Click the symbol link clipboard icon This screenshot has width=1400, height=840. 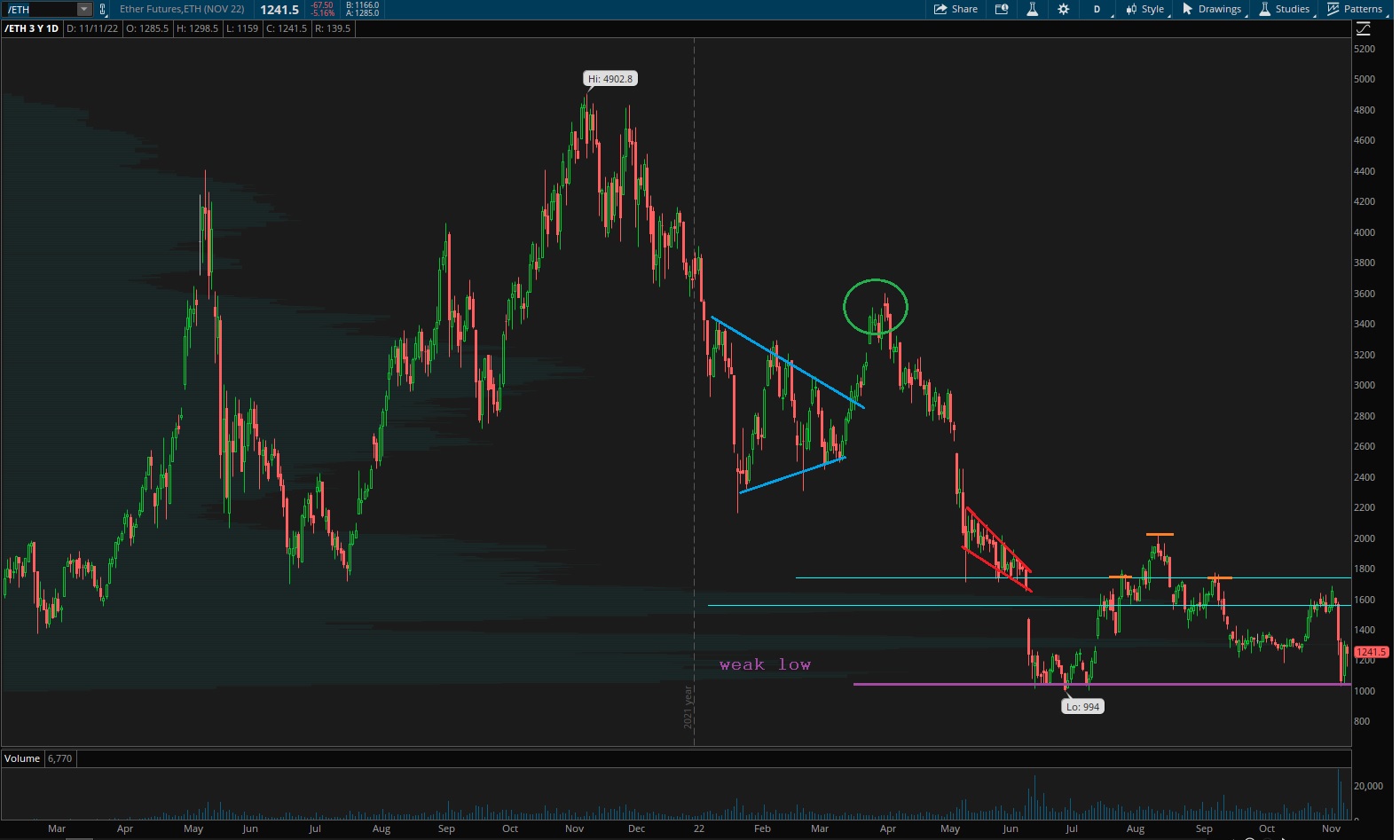click(103, 9)
